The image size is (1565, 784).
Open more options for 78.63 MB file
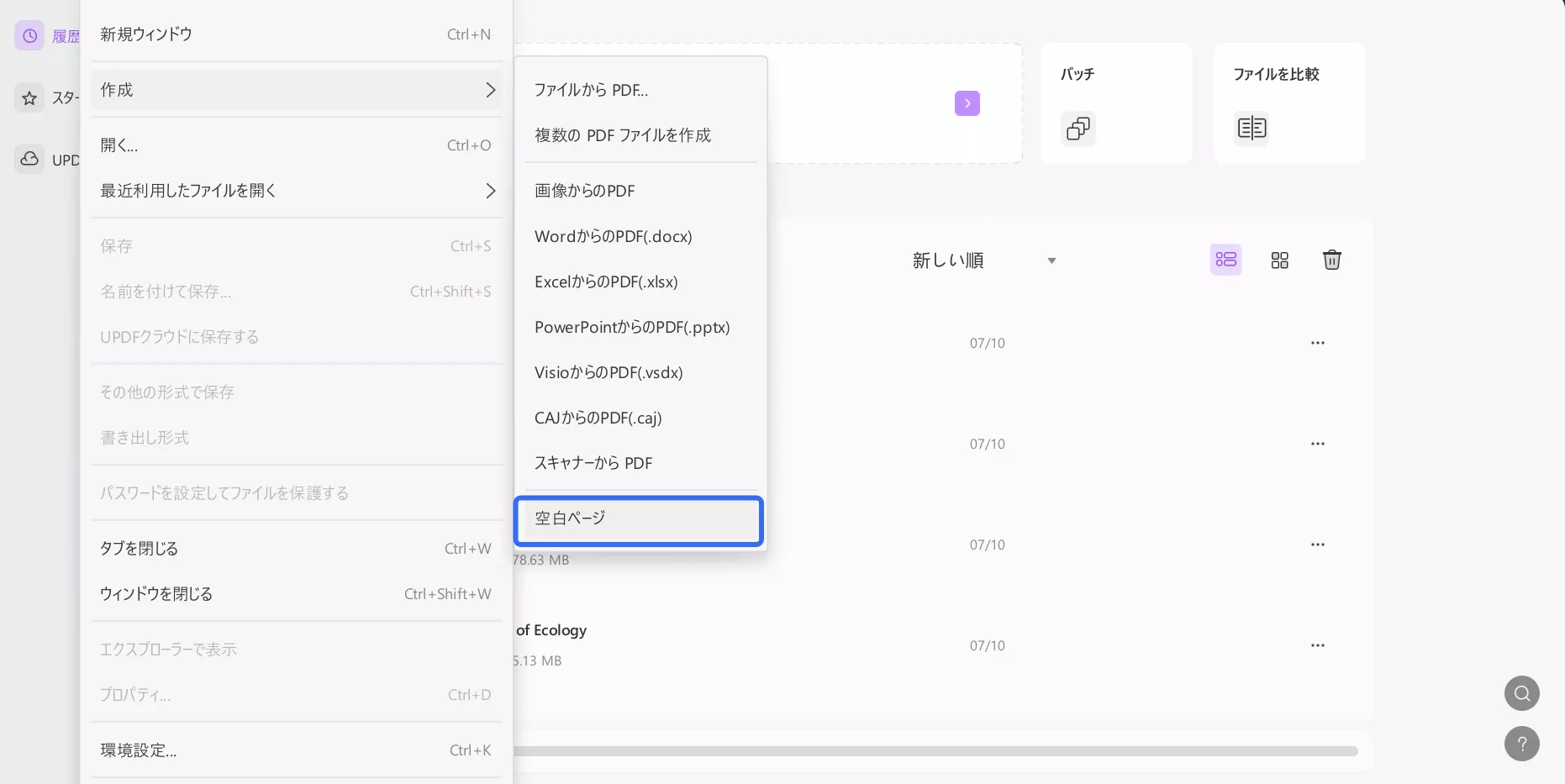(1318, 545)
